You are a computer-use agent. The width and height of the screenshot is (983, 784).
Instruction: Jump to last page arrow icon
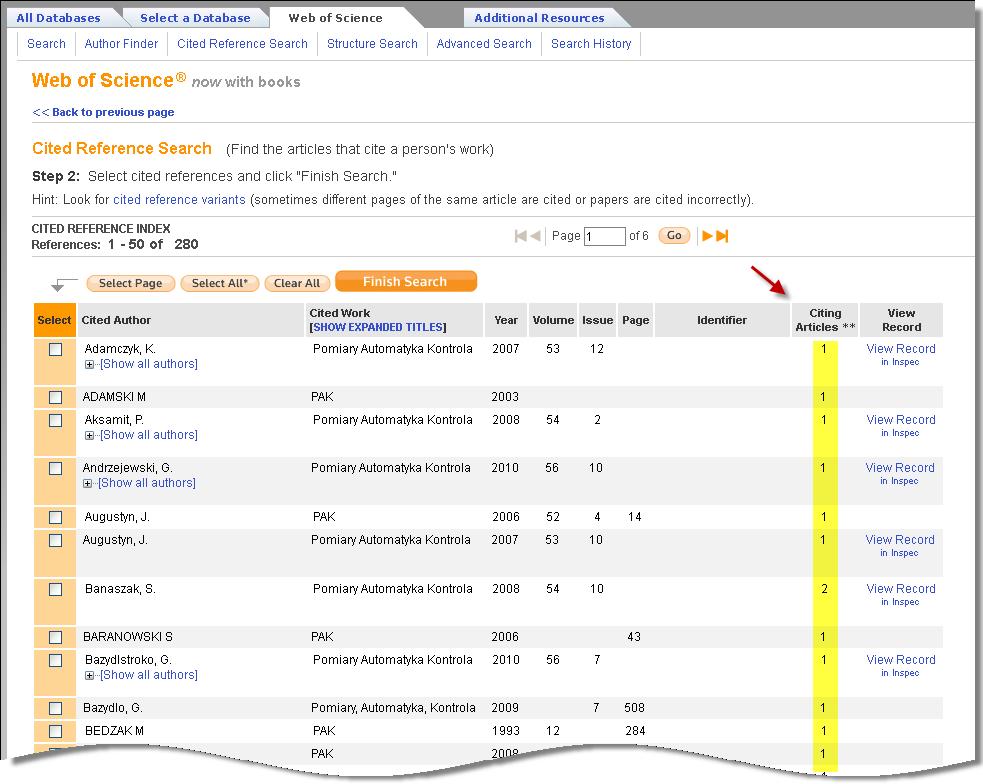pyautogui.click(x=722, y=236)
